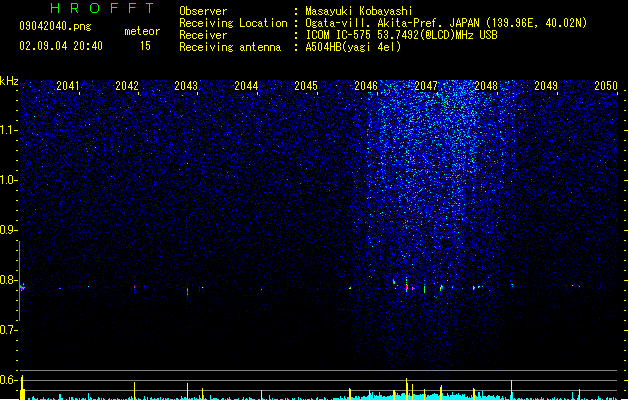Screen dimensions: 629x400
Task: Click the 2049 time marker
Action: (546, 85)
